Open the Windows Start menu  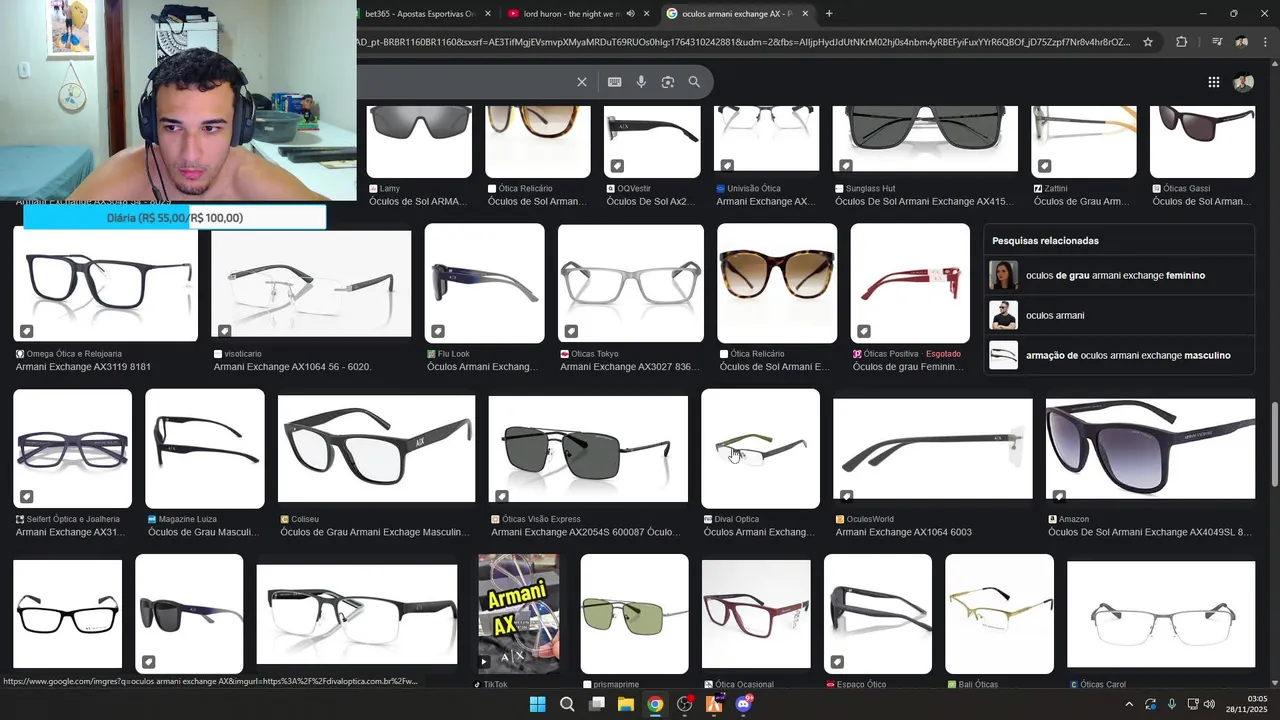537,704
